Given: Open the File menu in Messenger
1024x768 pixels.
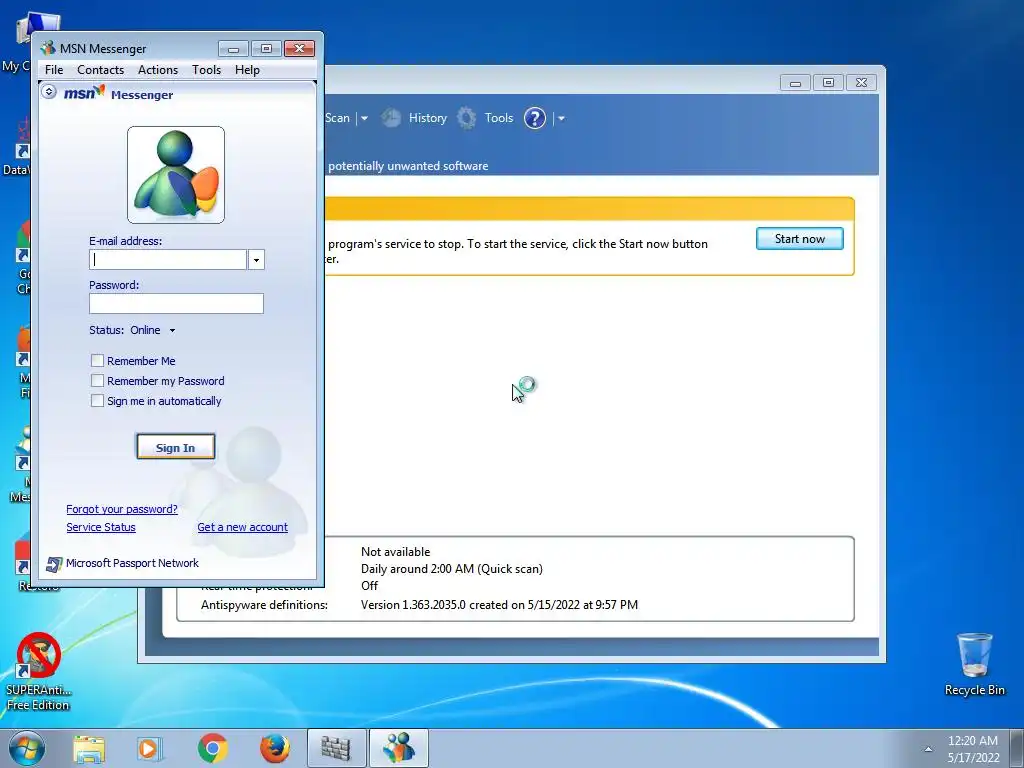Looking at the screenshot, I should [x=54, y=70].
